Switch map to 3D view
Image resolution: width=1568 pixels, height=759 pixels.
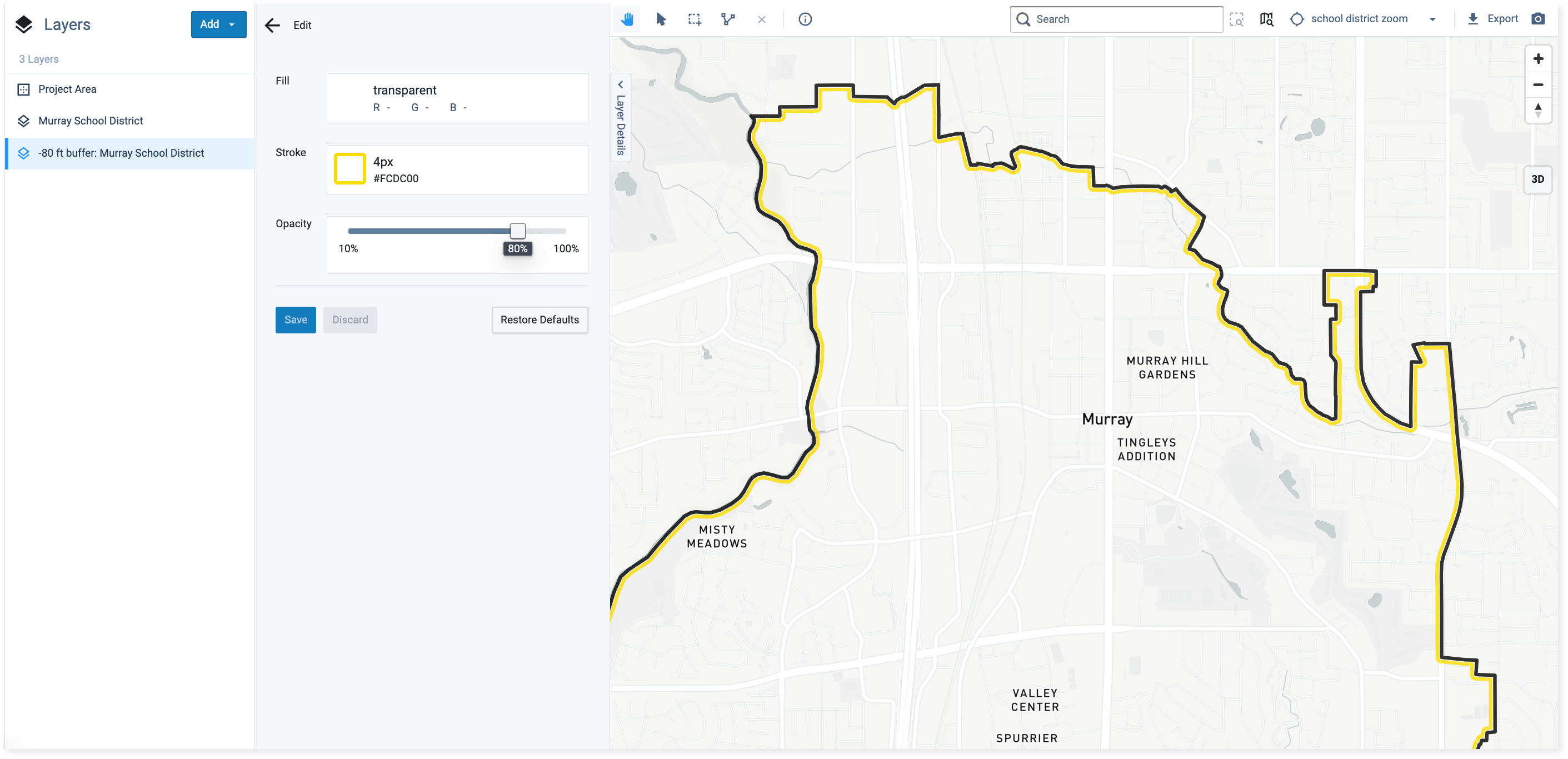pyautogui.click(x=1537, y=179)
